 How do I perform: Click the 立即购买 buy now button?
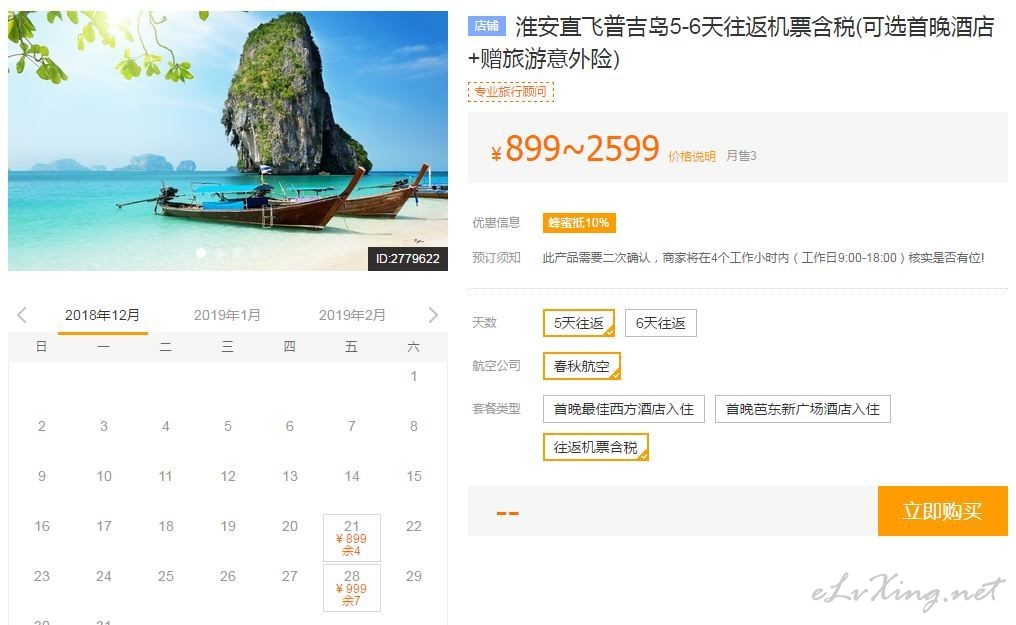(x=942, y=511)
